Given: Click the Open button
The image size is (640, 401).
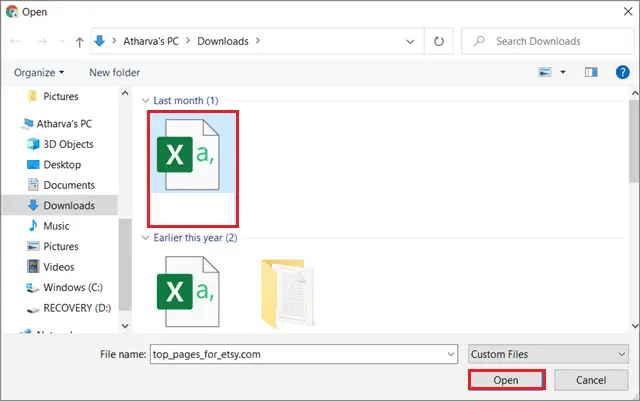Looking at the screenshot, I should click(x=506, y=380).
